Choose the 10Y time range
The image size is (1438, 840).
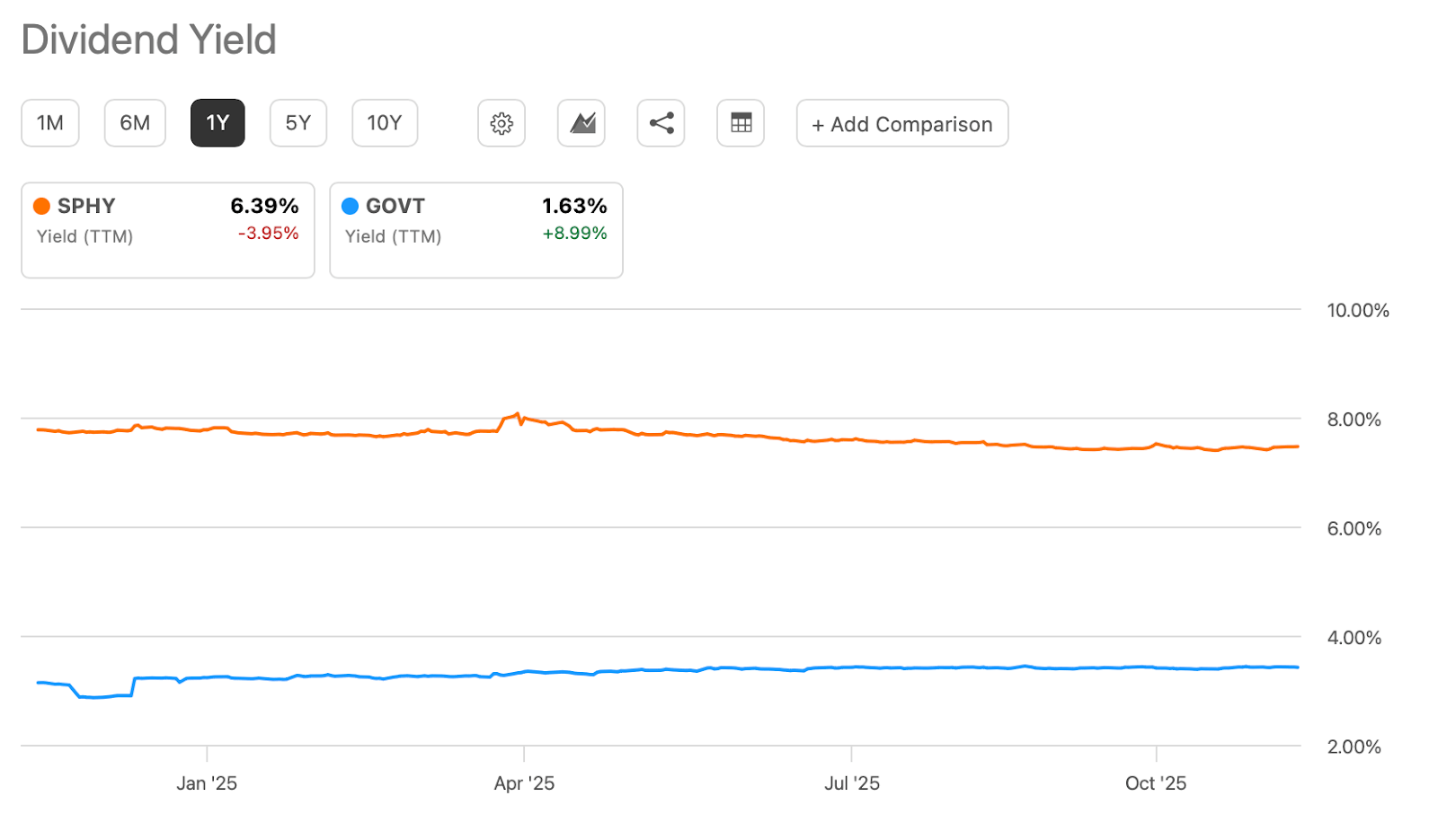point(385,123)
